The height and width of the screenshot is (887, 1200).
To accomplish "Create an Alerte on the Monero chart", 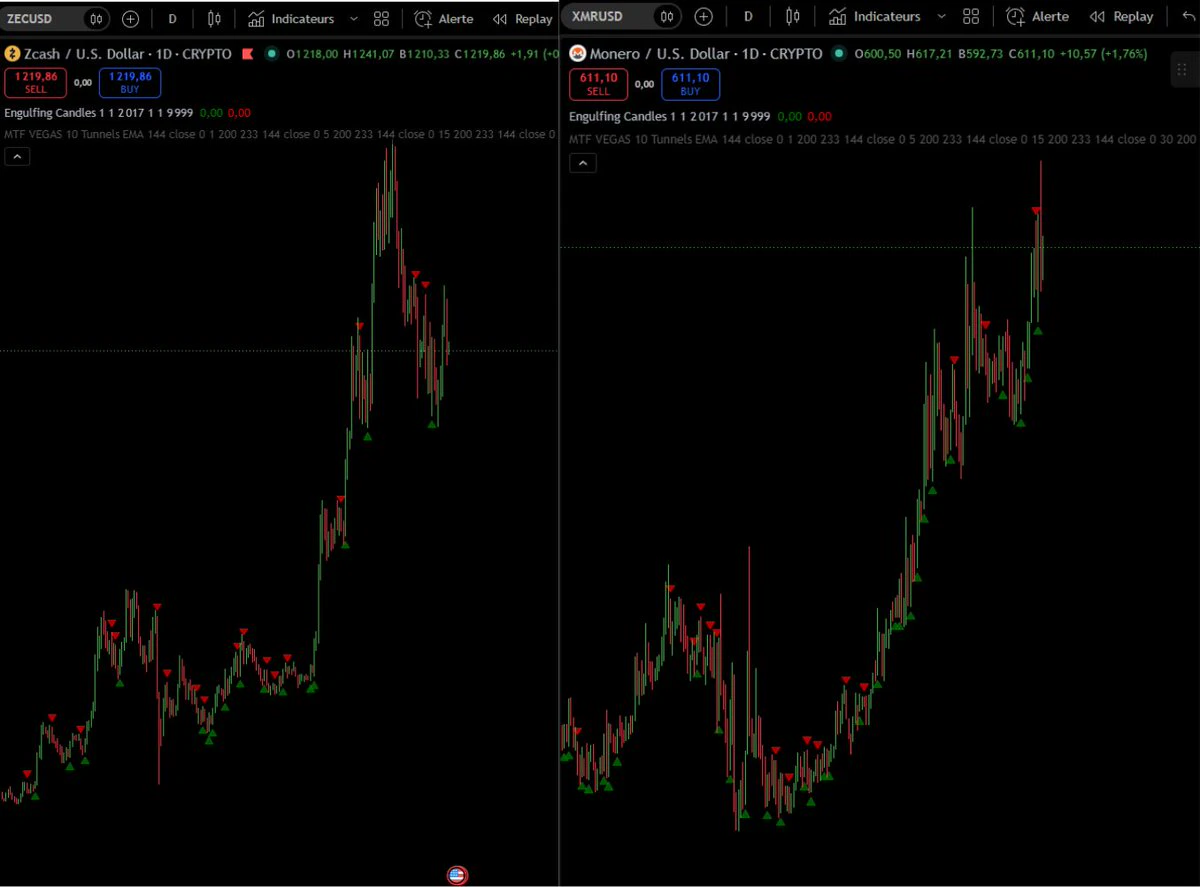I will pos(1037,17).
